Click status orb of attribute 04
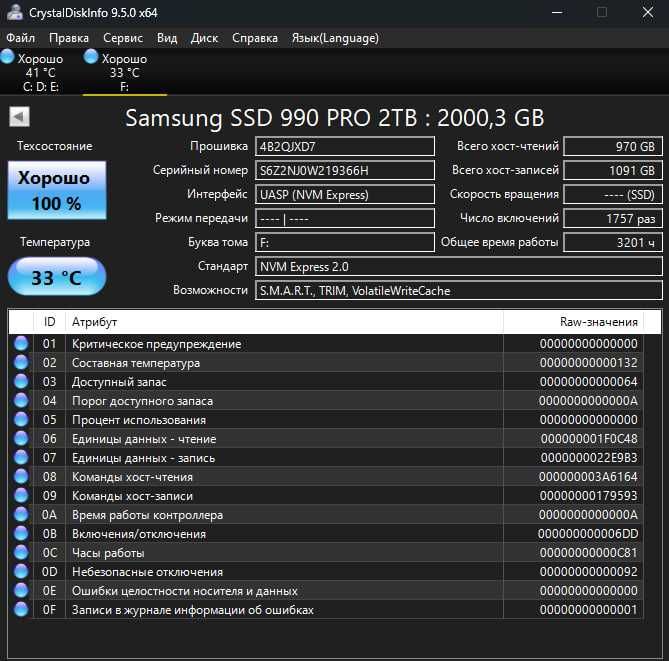Screen dimensions: 669x661 (x=21, y=400)
